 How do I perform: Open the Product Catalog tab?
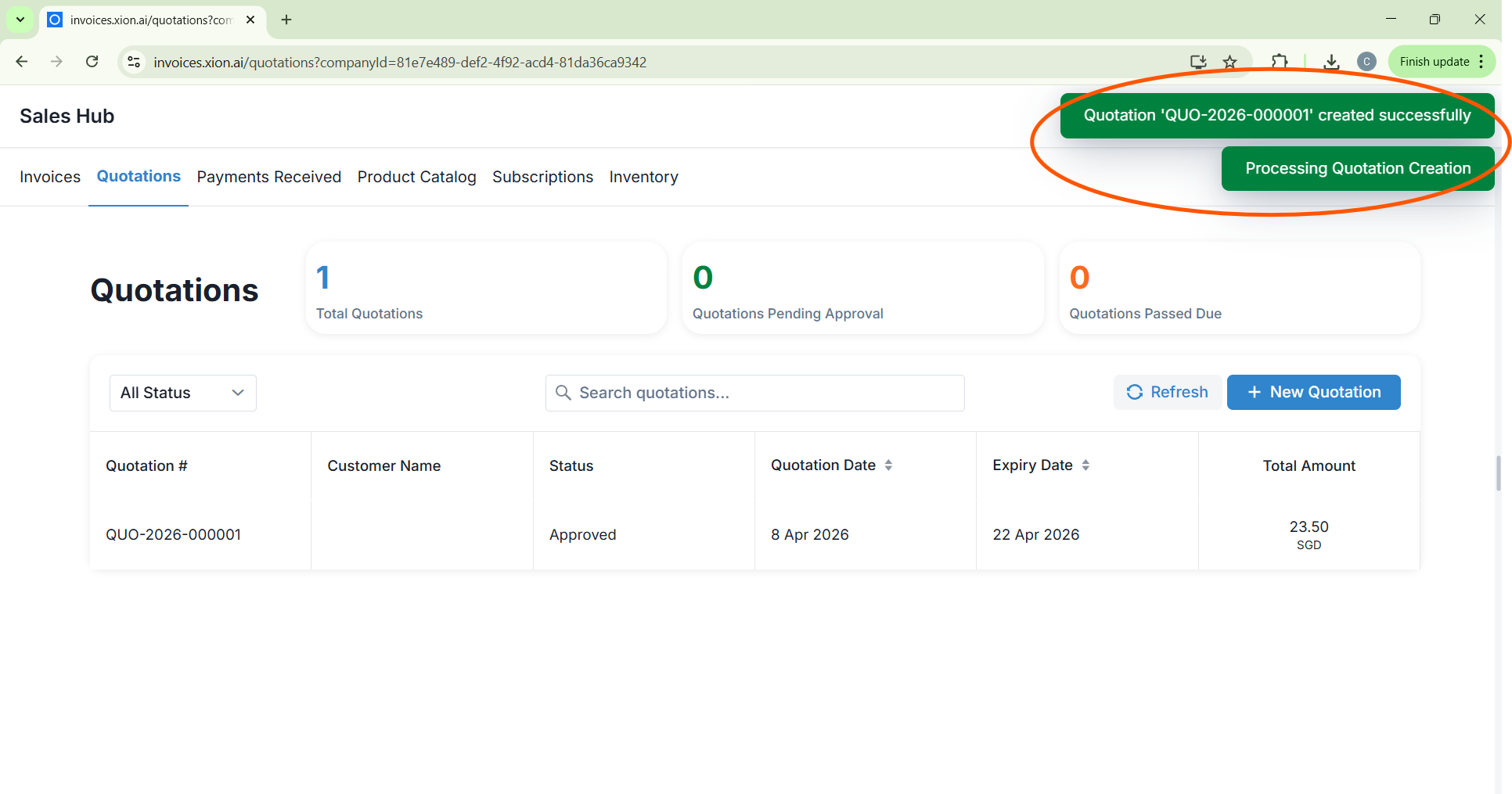coord(416,177)
